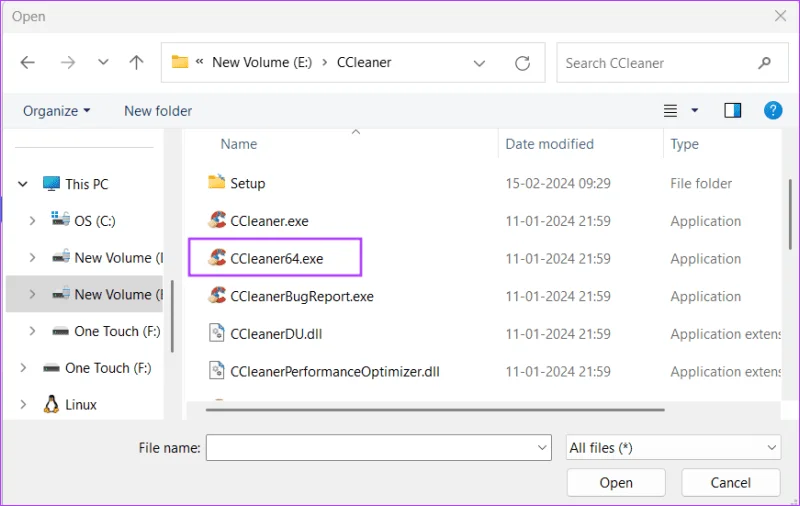This screenshot has width=800, height=506.
Task: Open the Organize menu
Action: point(56,111)
